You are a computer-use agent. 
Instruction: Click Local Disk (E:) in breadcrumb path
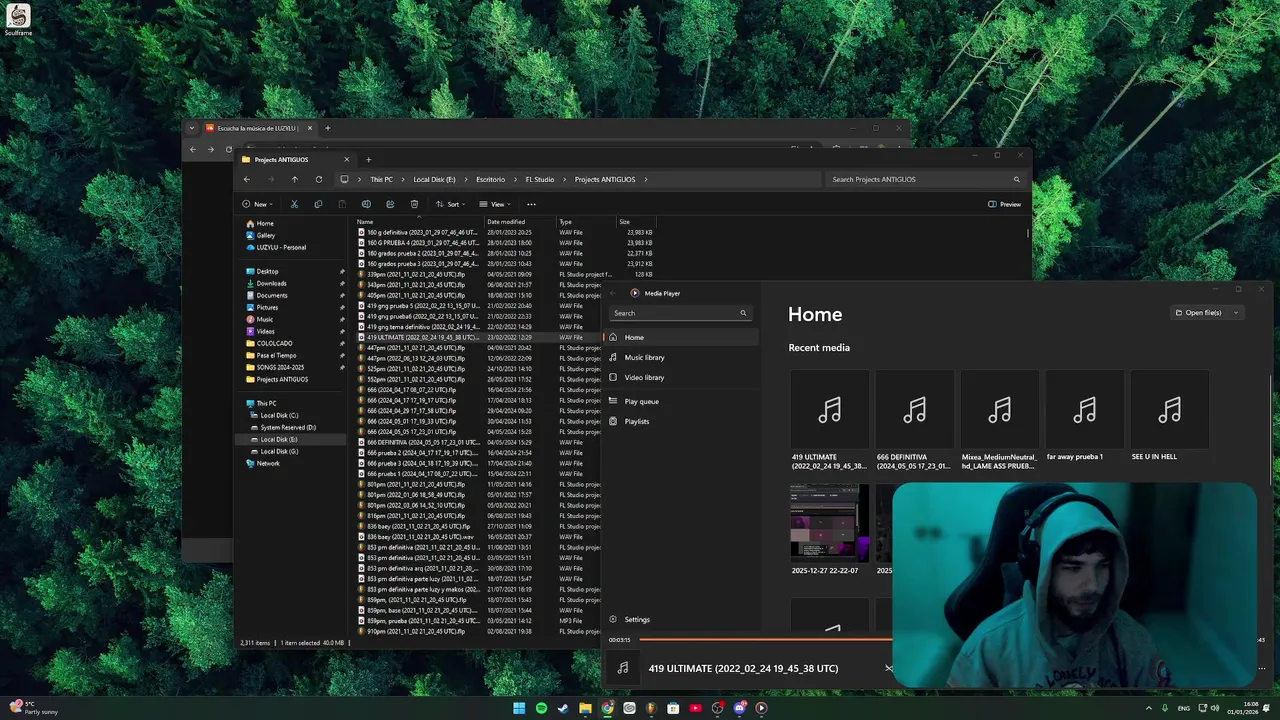(x=434, y=179)
